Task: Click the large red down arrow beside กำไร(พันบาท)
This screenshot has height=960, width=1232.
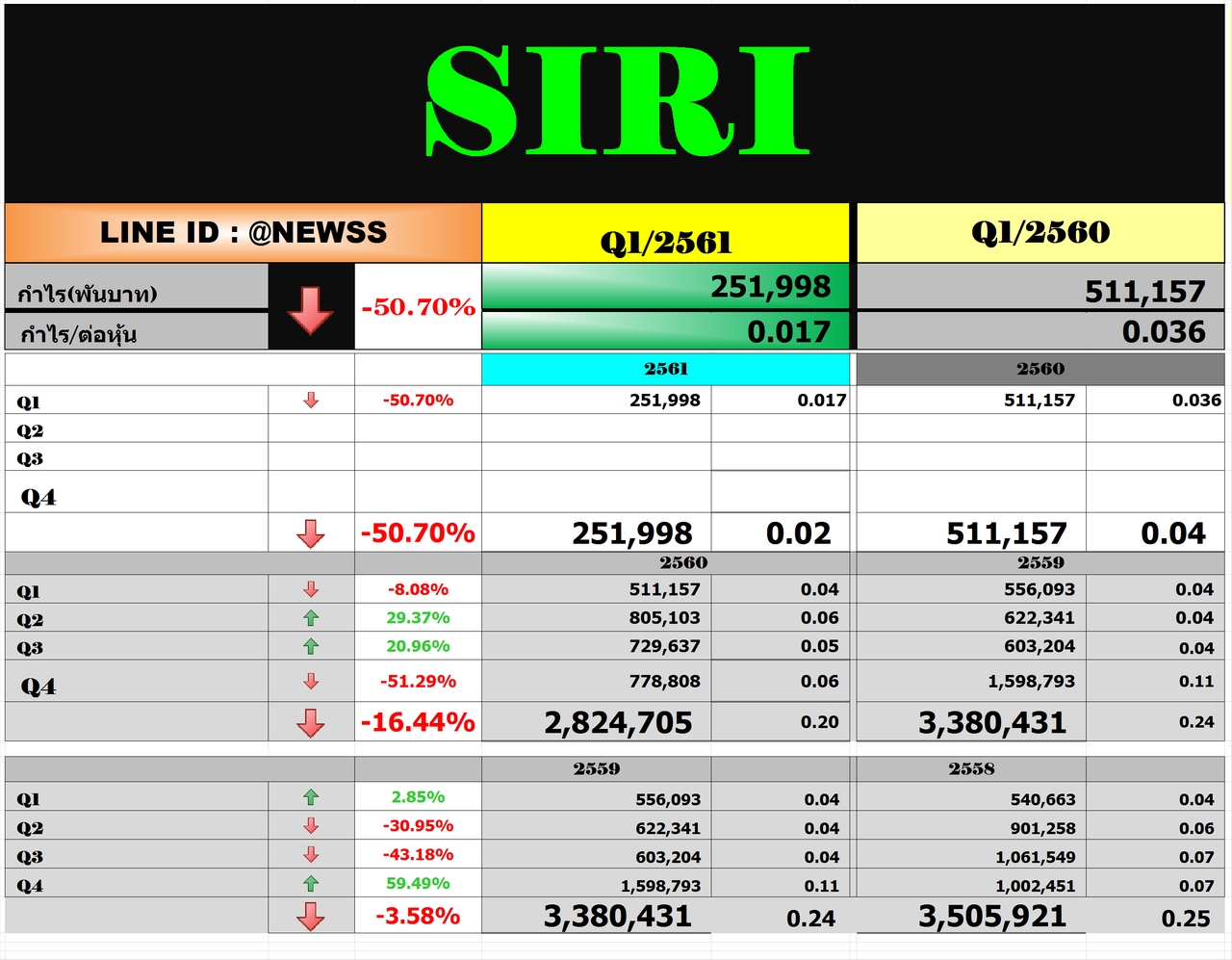Action: tap(310, 310)
